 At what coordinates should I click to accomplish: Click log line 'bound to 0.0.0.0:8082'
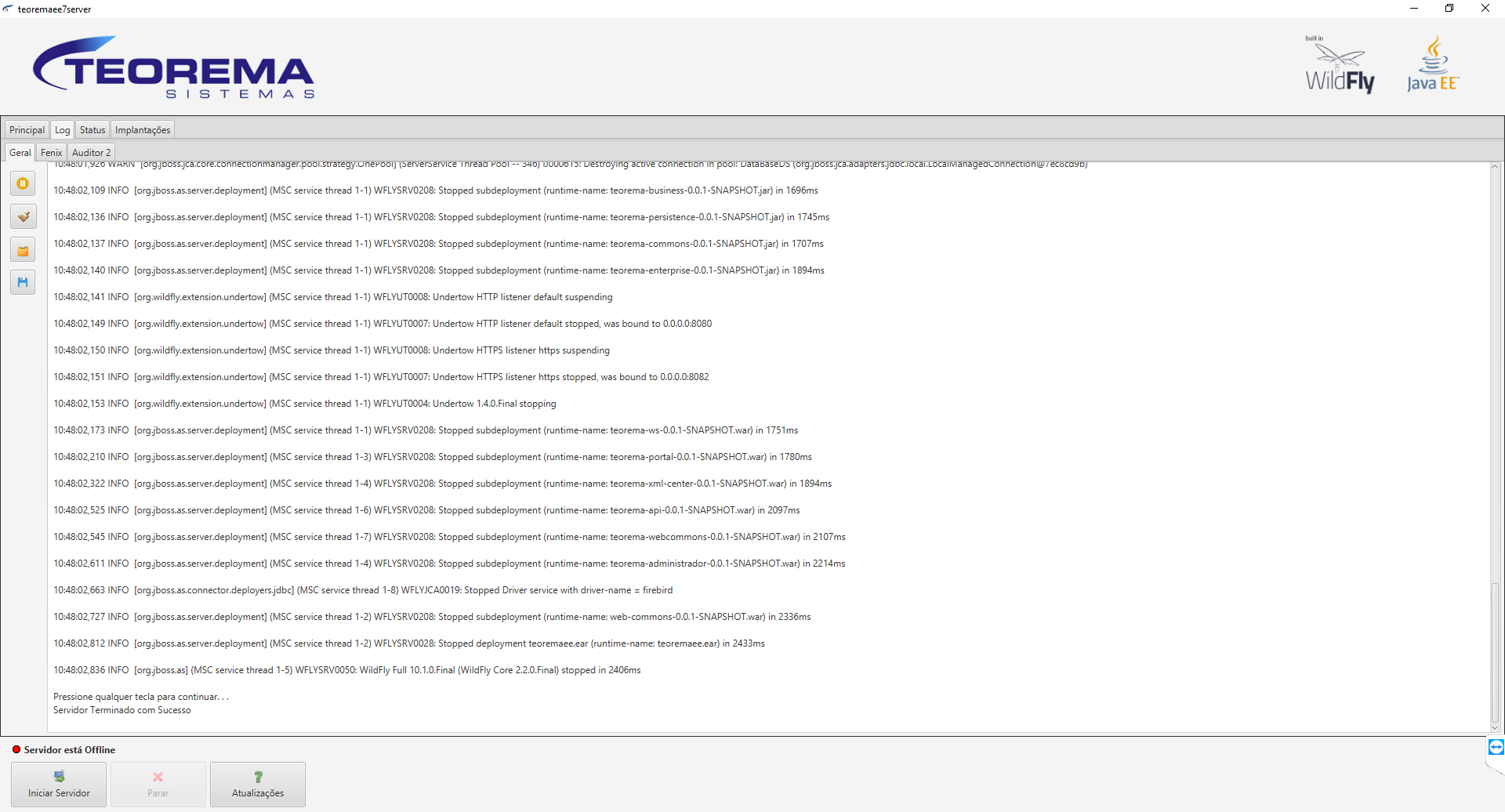[x=381, y=377]
